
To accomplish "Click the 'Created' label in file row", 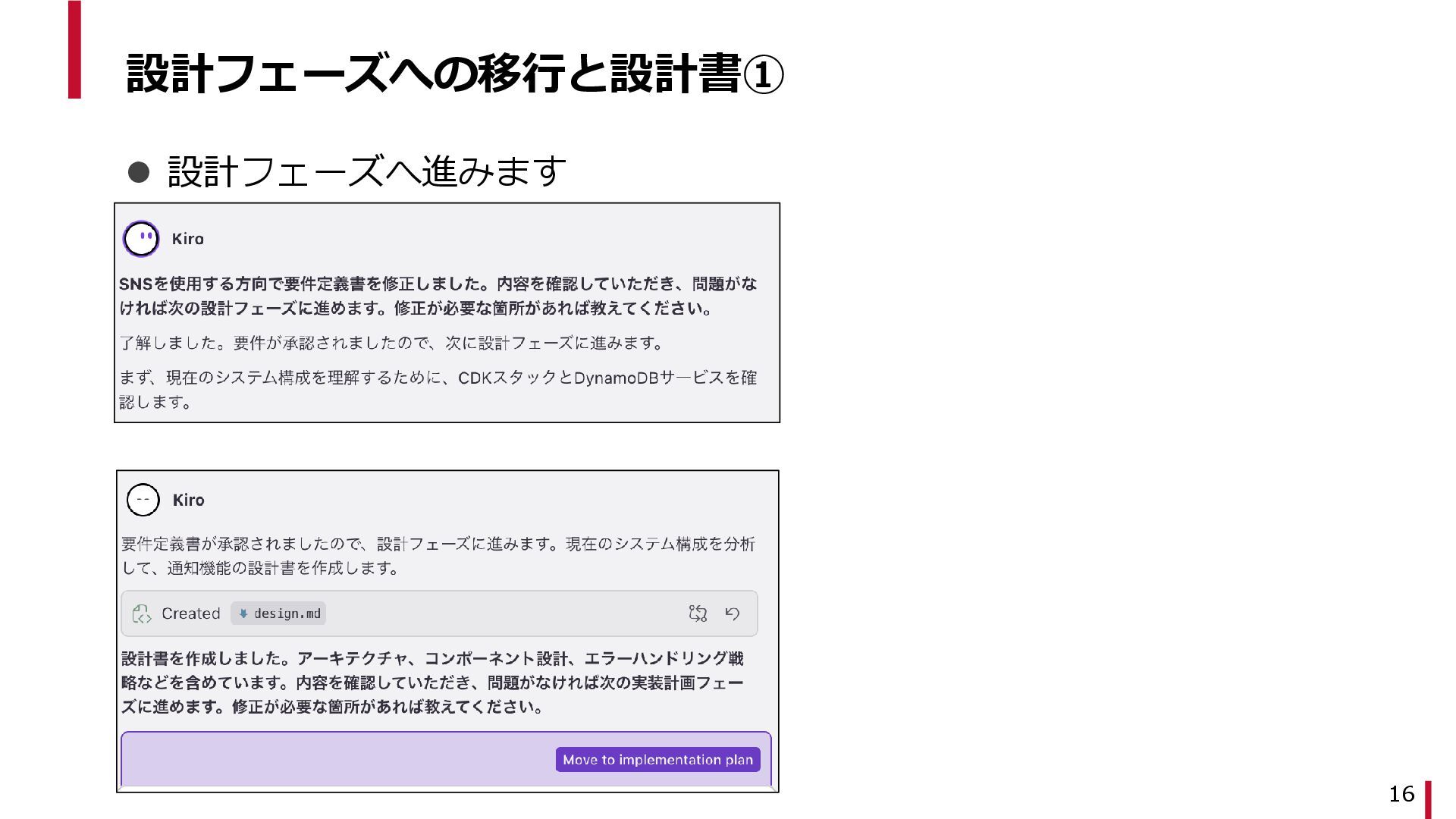I will tap(190, 613).
